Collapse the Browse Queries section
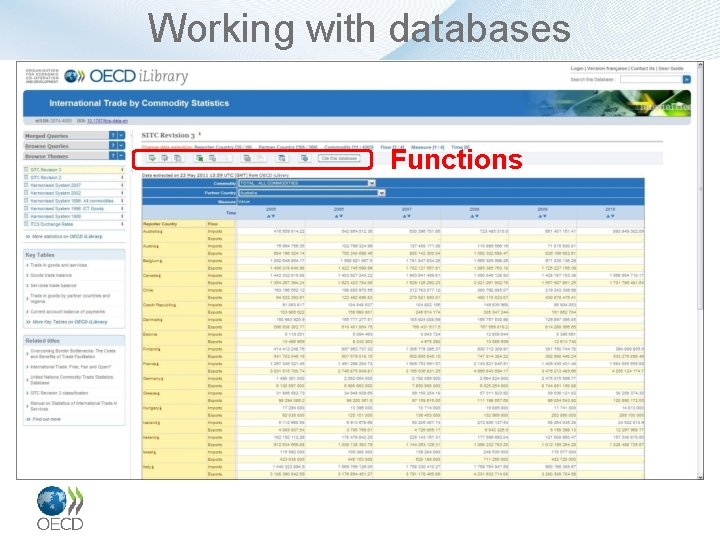This screenshot has width=720, height=540. [121, 146]
